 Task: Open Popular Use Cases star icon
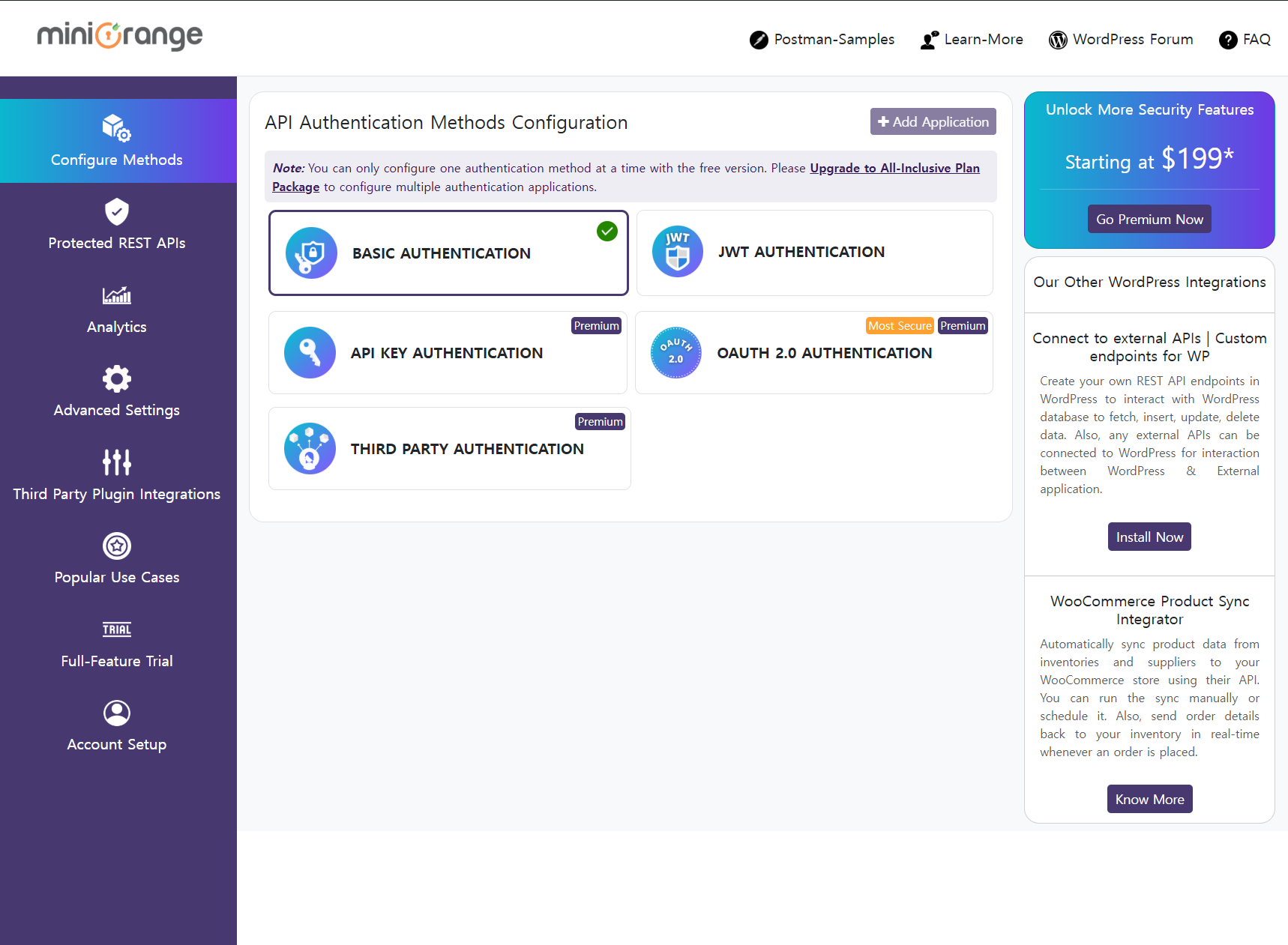(116, 546)
